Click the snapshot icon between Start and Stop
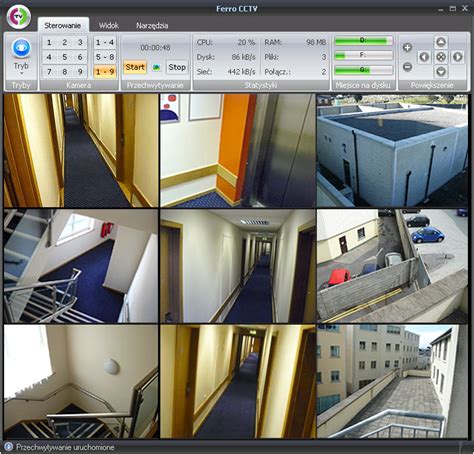This screenshot has width=474, height=454. [156, 68]
